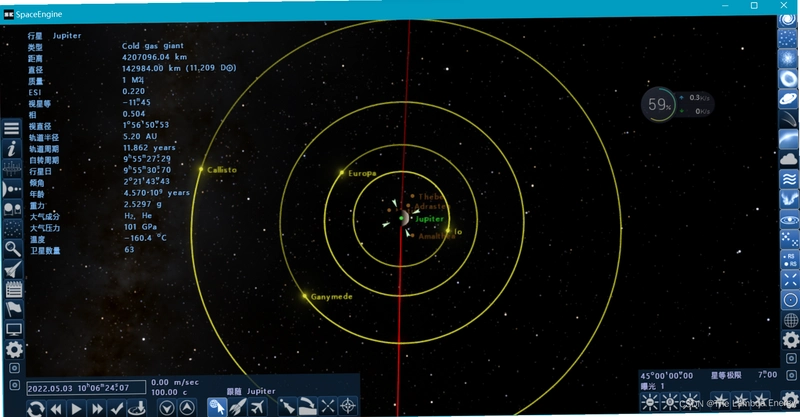Click the Callisto moon label
Viewport: 800px width, 417px height.
click(222, 170)
